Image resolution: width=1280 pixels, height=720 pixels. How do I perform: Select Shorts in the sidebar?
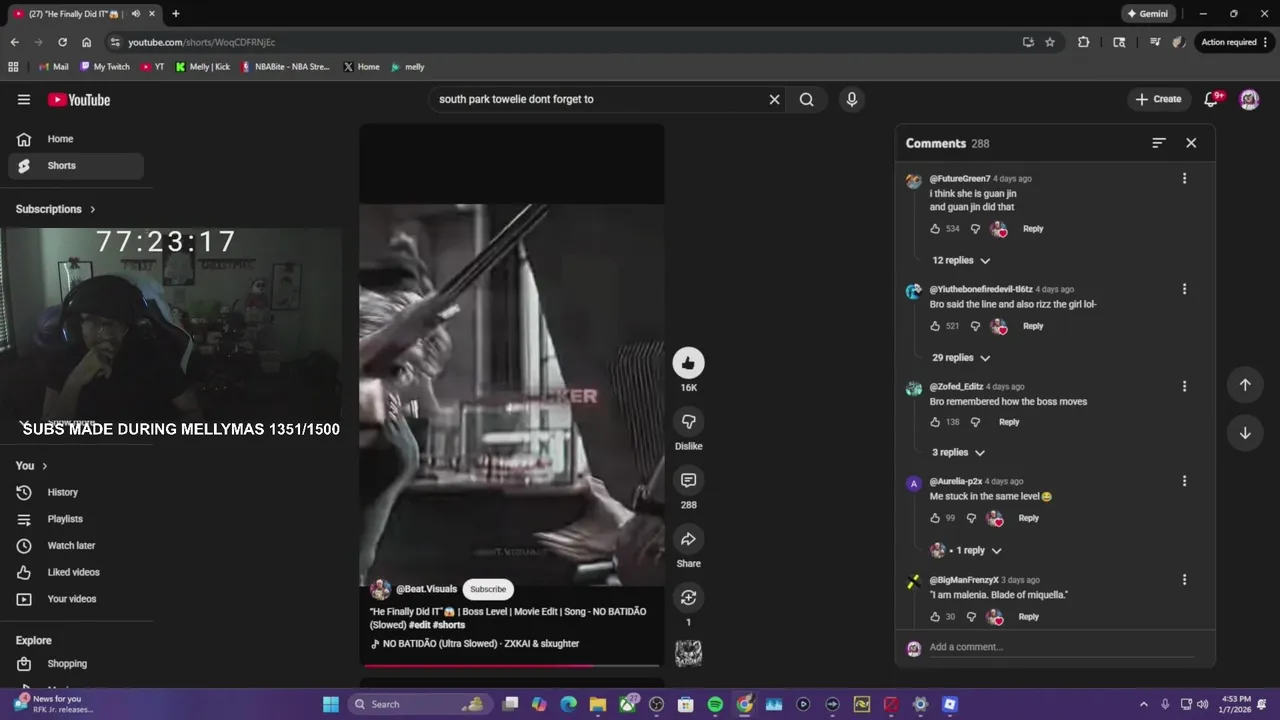(x=76, y=166)
